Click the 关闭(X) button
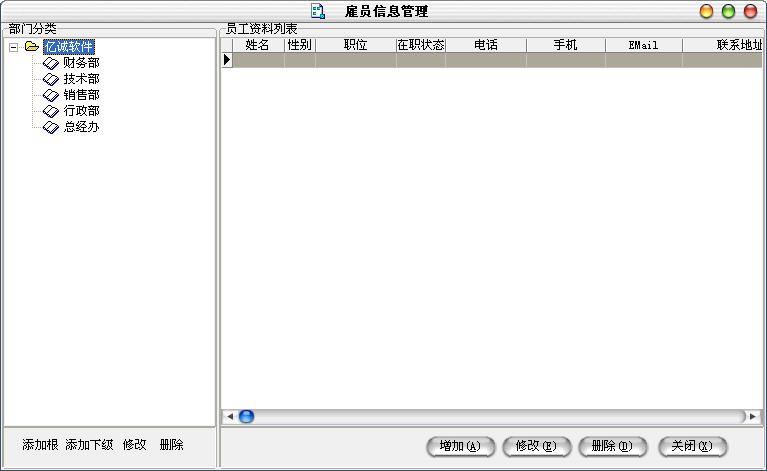The width and height of the screenshot is (767, 471). (692, 446)
